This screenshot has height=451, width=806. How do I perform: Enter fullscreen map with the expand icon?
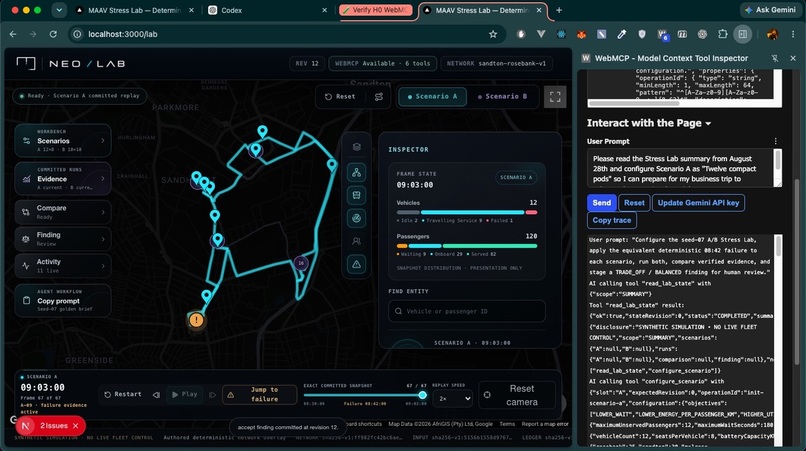click(555, 97)
